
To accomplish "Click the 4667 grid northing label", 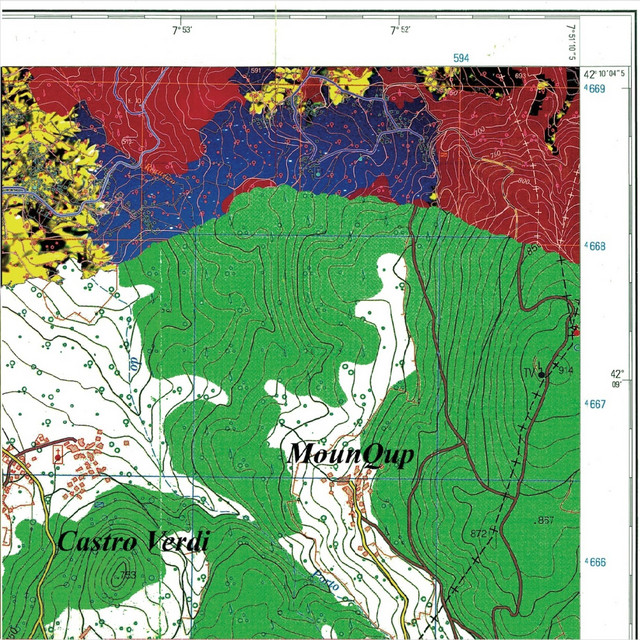I will coord(595,404).
